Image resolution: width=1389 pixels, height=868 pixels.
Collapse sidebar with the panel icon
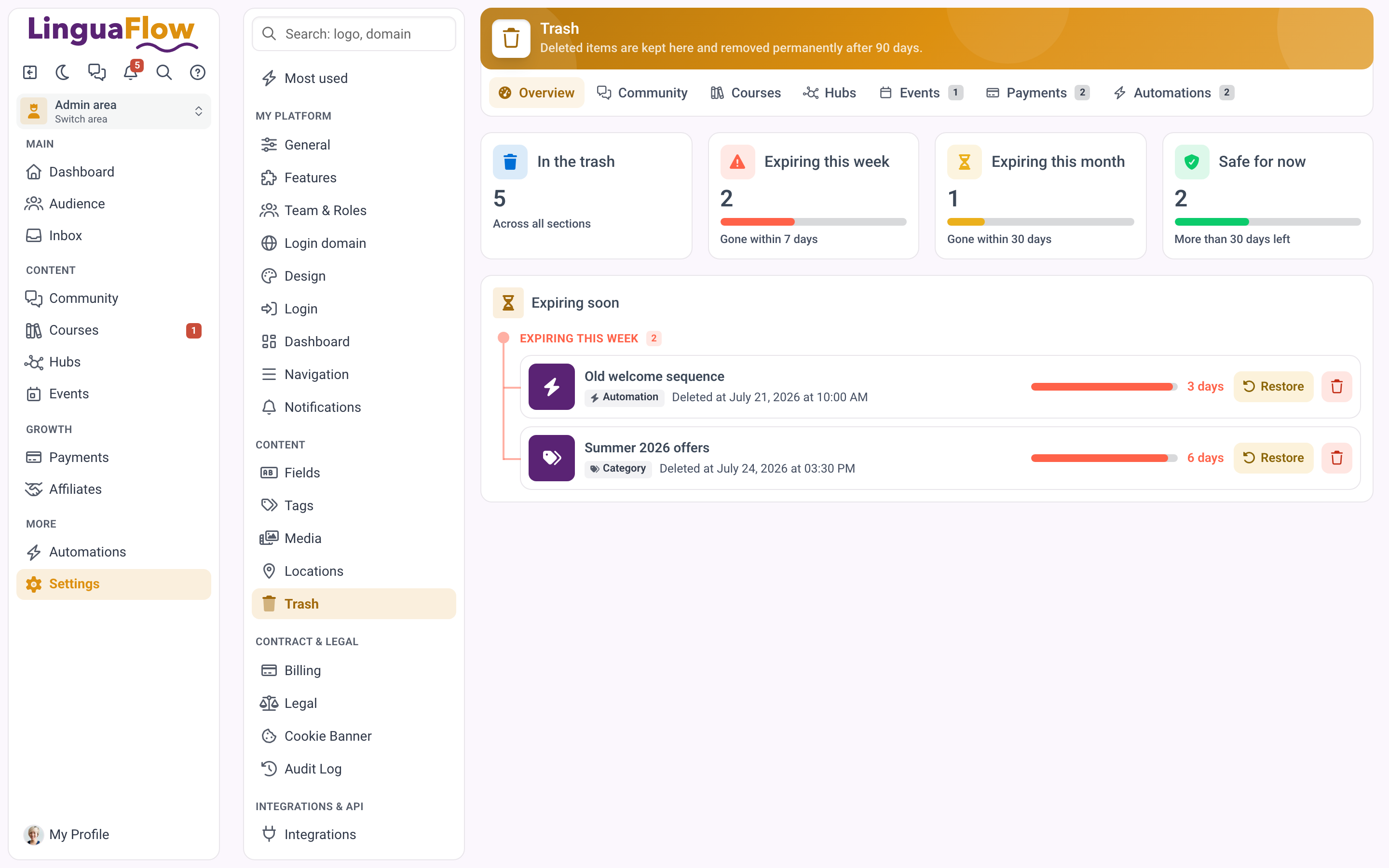pos(30,72)
